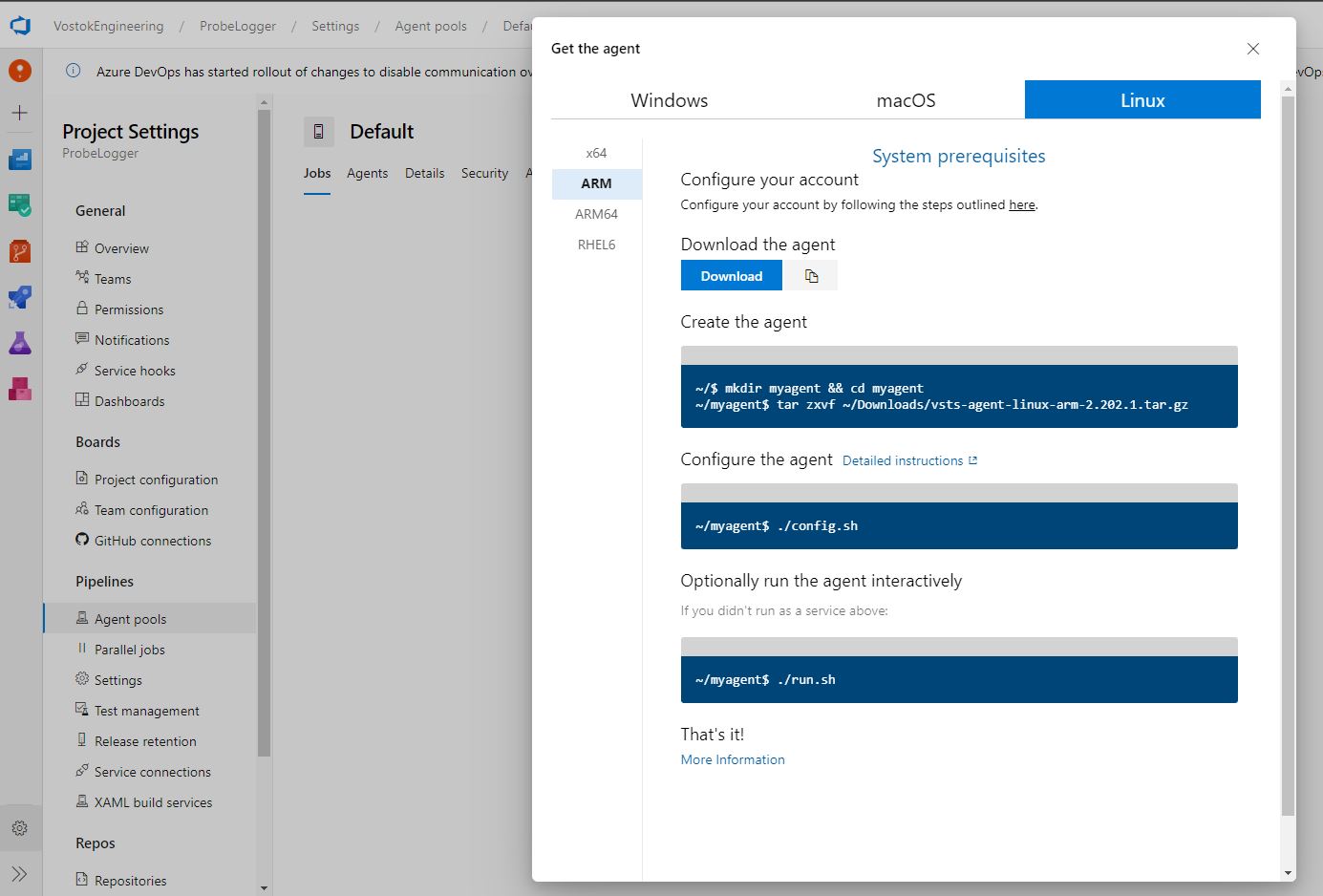Open the Pipelines rocket icon

click(x=20, y=297)
